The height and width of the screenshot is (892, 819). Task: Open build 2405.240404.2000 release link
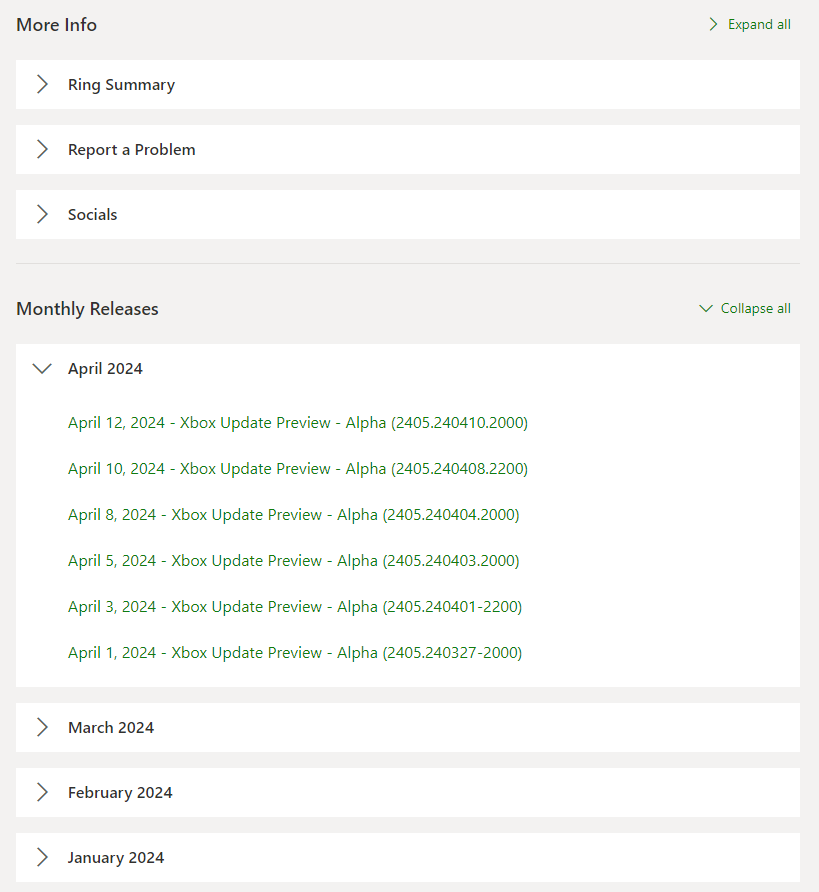pos(293,515)
